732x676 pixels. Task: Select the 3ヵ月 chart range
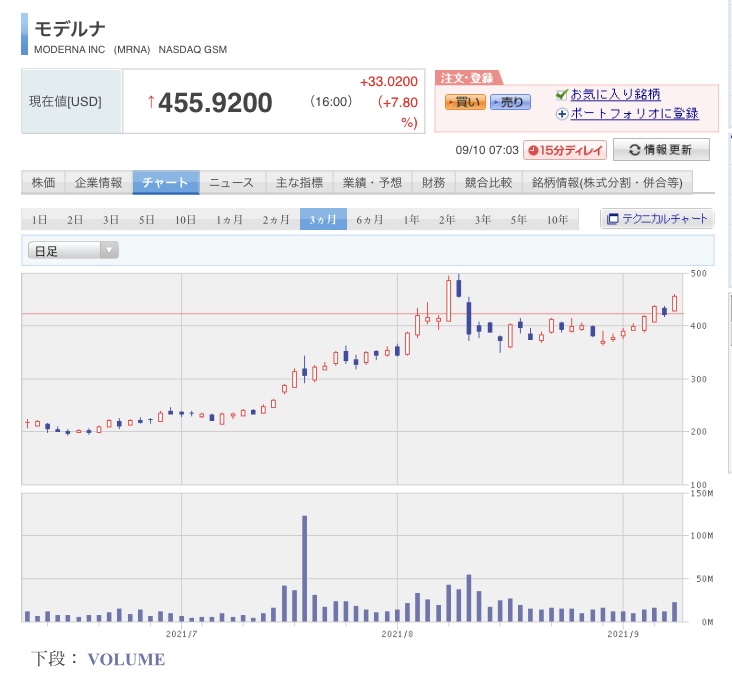tap(323, 219)
